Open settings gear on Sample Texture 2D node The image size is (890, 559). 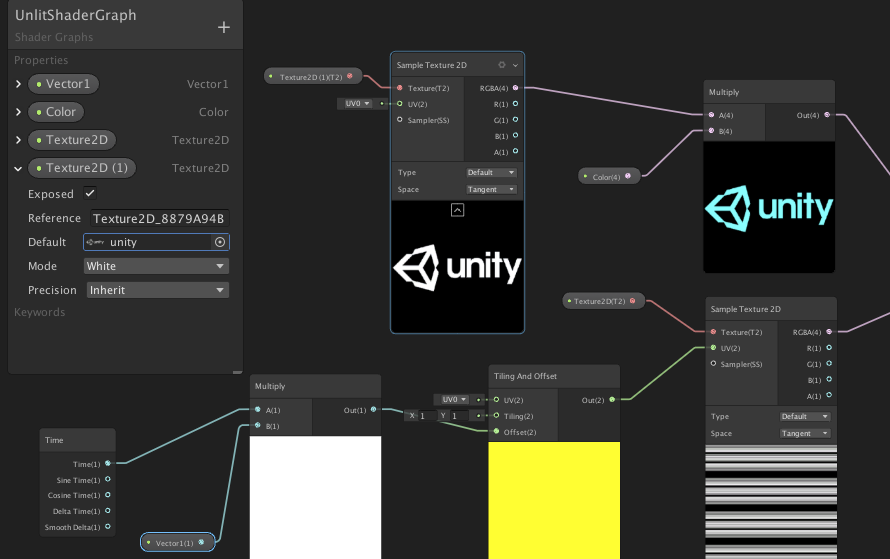tap(502, 65)
